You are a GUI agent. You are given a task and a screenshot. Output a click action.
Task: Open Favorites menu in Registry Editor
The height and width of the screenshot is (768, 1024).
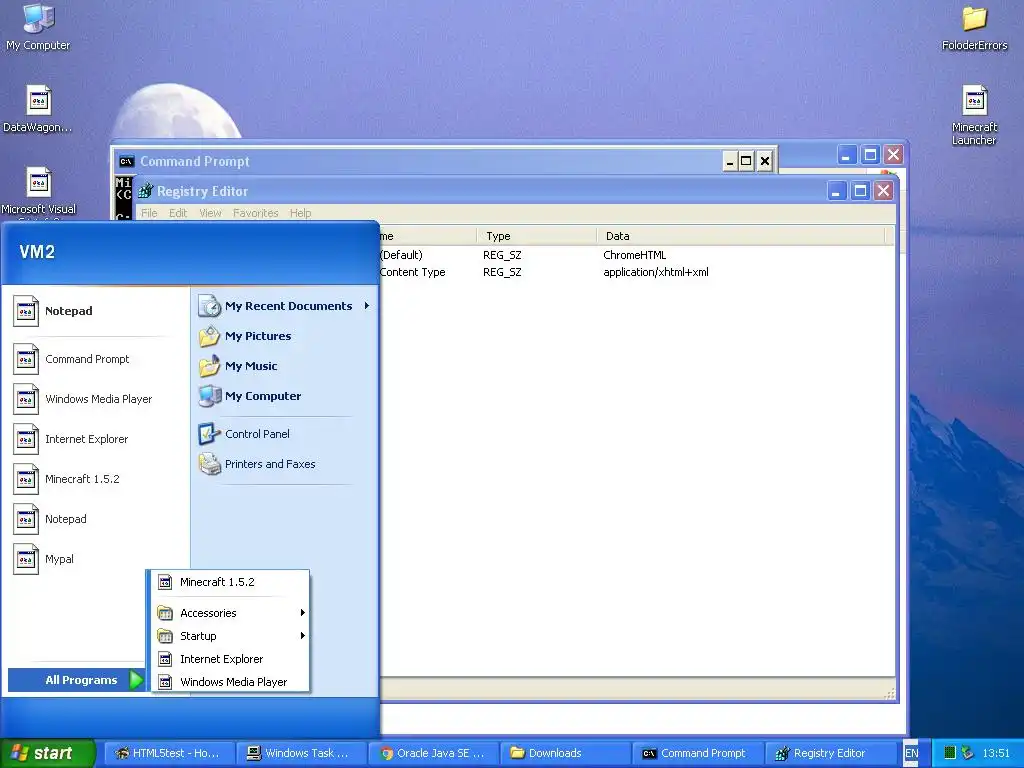pos(255,213)
